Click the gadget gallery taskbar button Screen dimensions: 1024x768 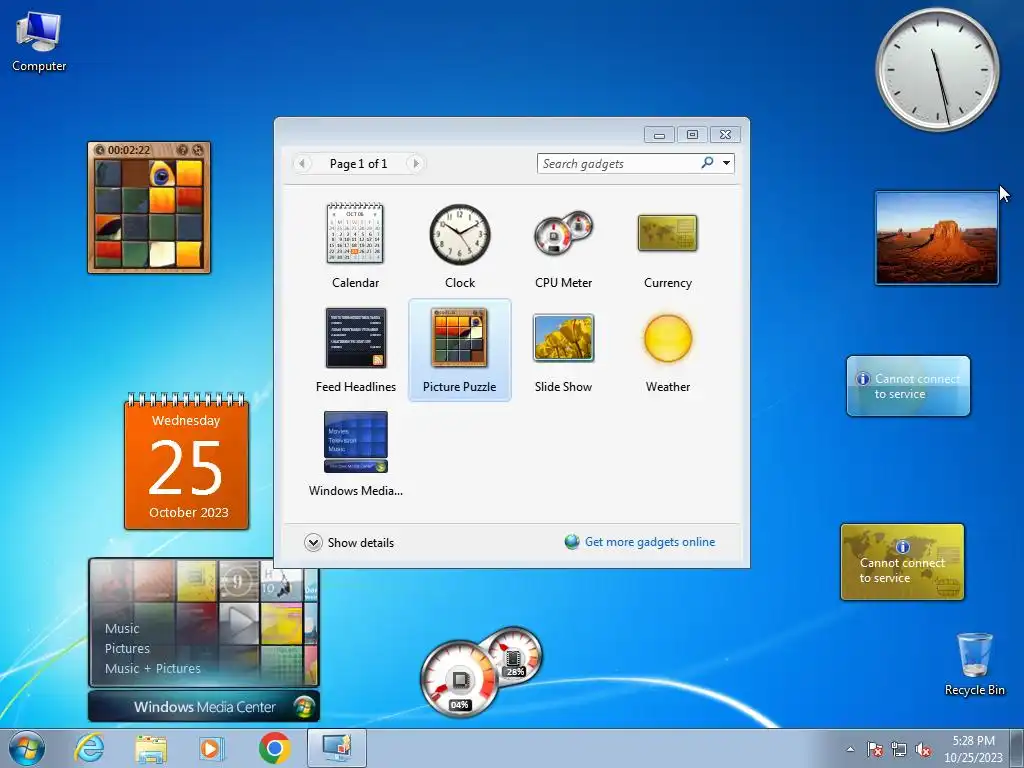pos(336,748)
